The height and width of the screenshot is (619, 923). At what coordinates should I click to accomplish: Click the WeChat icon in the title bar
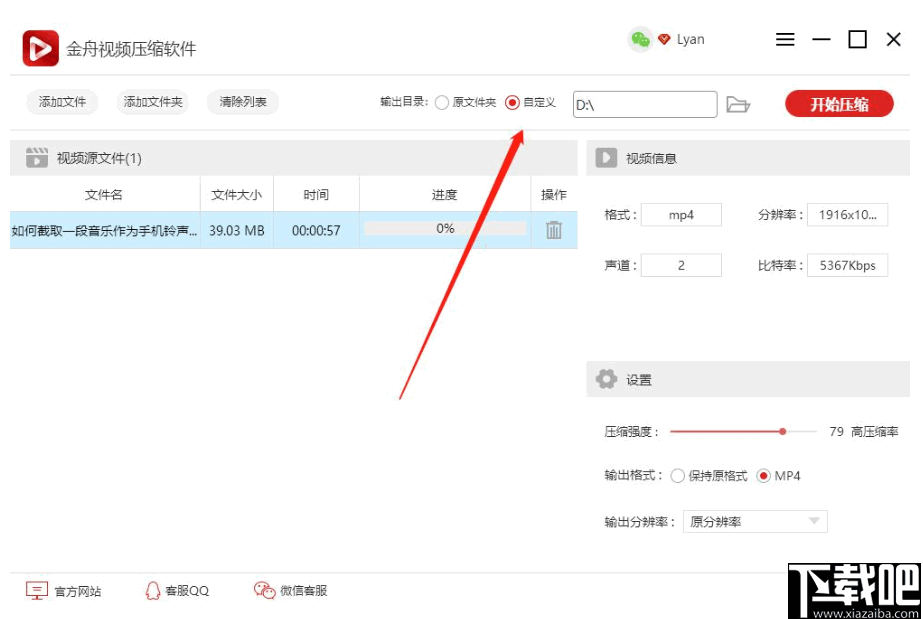(639, 39)
